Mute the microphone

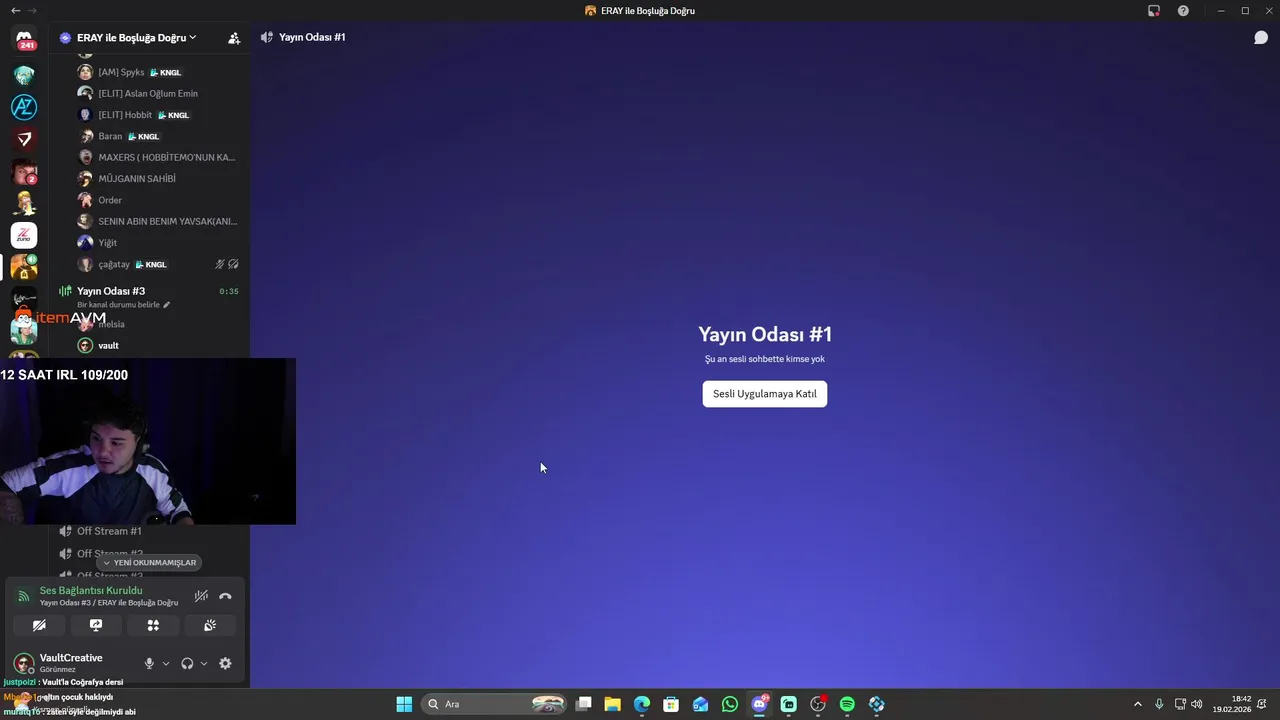pyautogui.click(x=149, y=663)
